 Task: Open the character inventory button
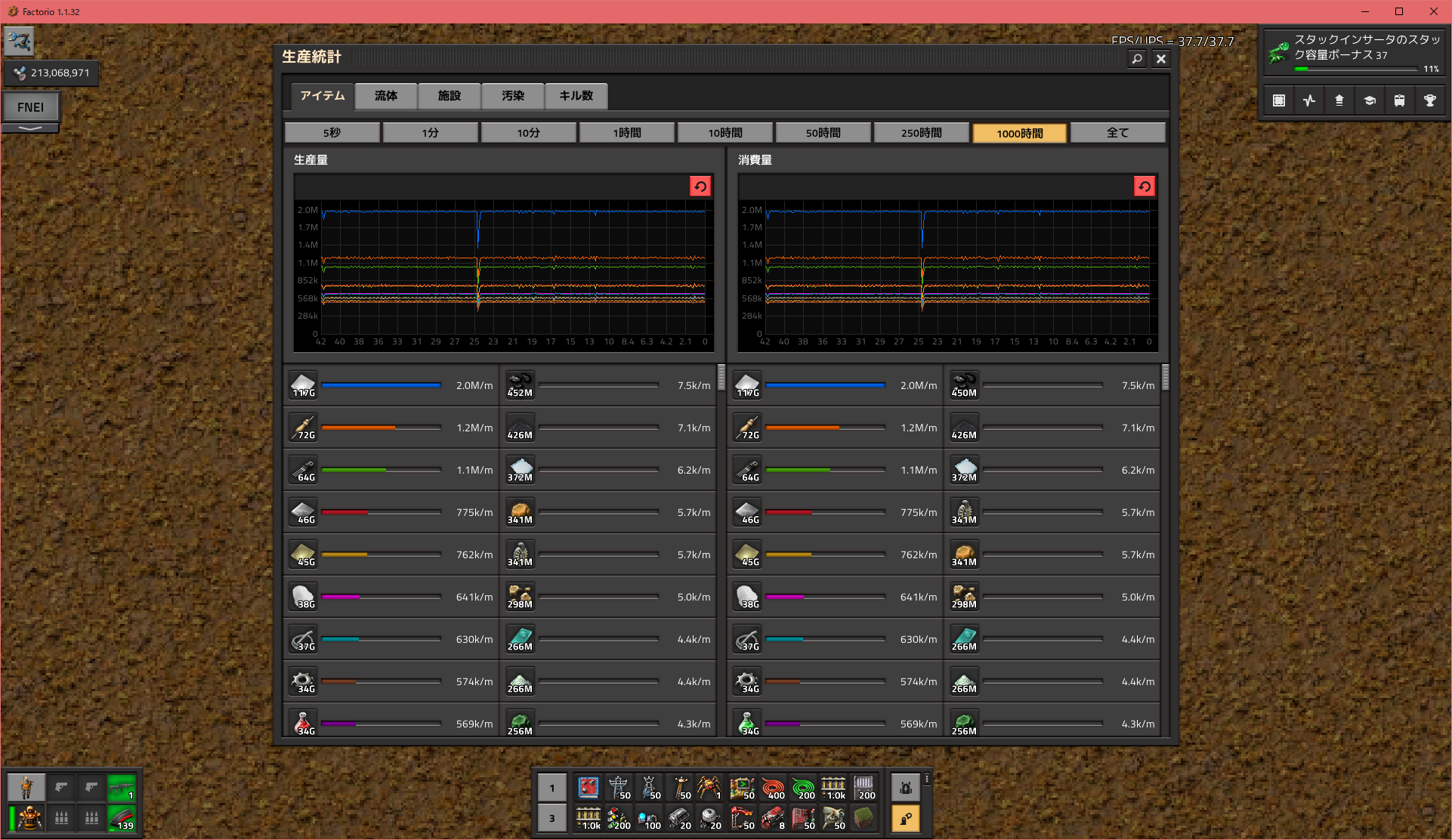click(x=26, y=787)
